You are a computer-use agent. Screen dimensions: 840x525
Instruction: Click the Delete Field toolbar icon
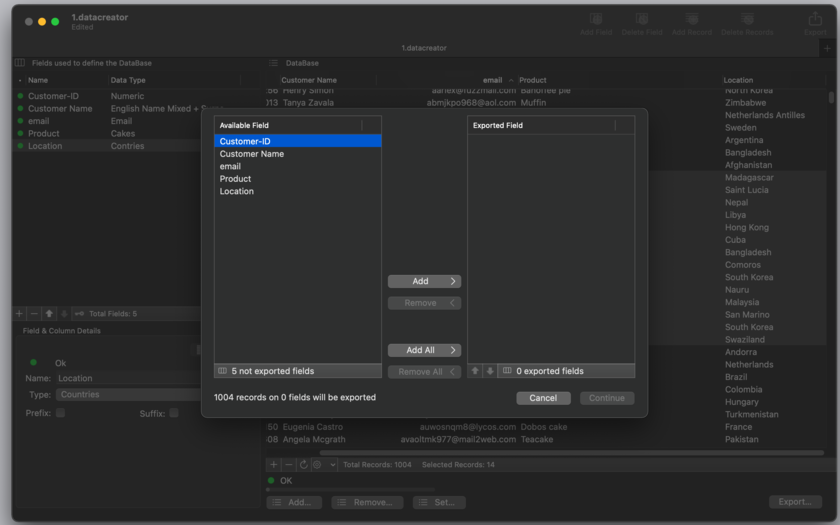642,20
